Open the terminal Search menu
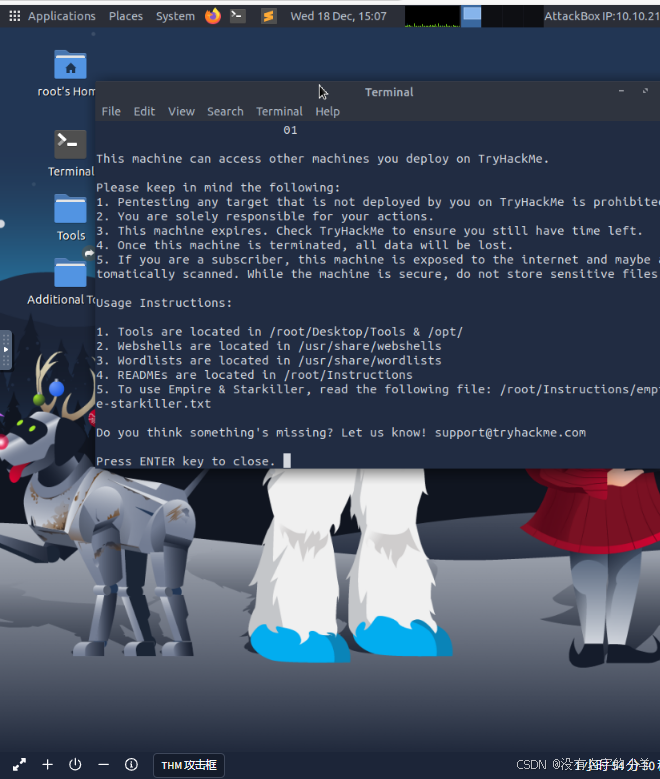The width and height of the screenshot is (660, 779). point(225,111)
